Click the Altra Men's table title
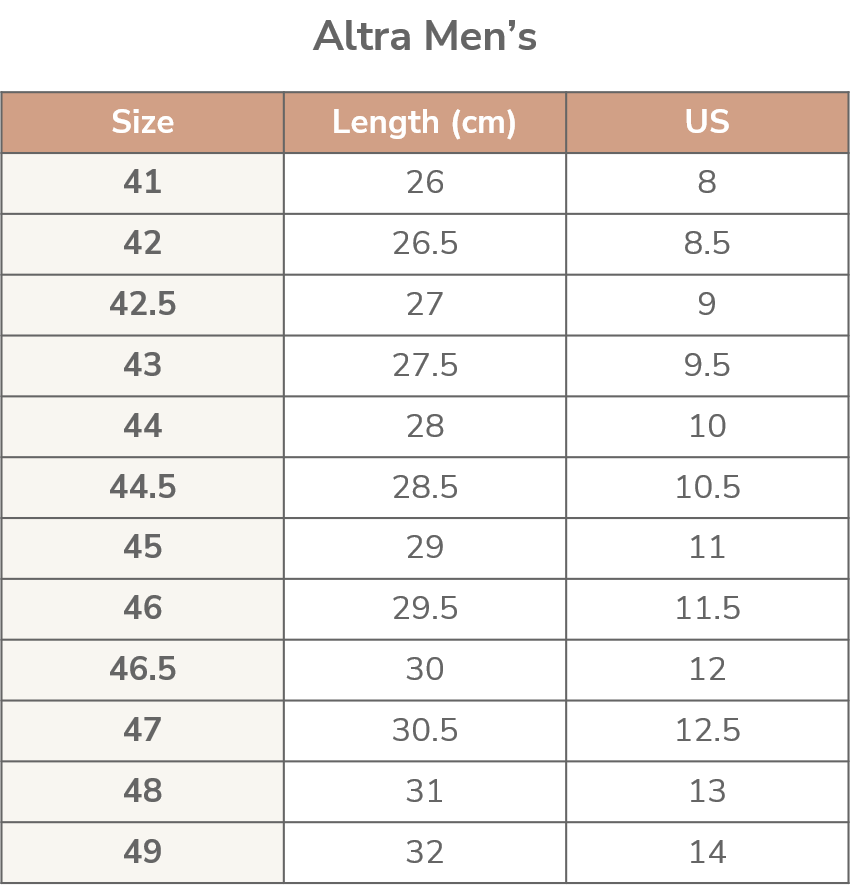The height and width of the screenshot is (893, 851). click(x=425, y=38)
